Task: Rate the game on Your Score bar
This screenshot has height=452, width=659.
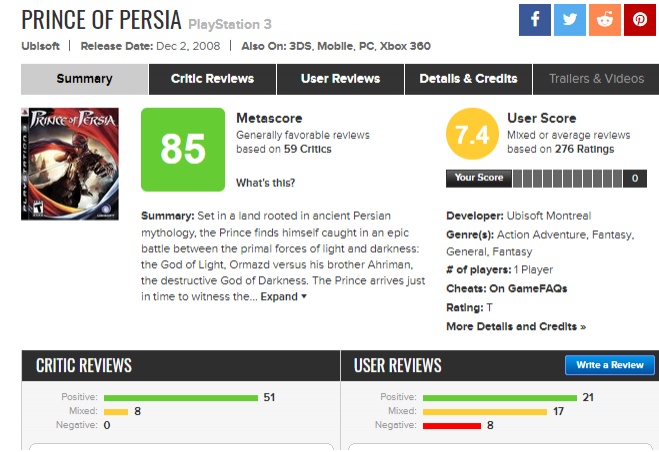Action: (567, 178)
